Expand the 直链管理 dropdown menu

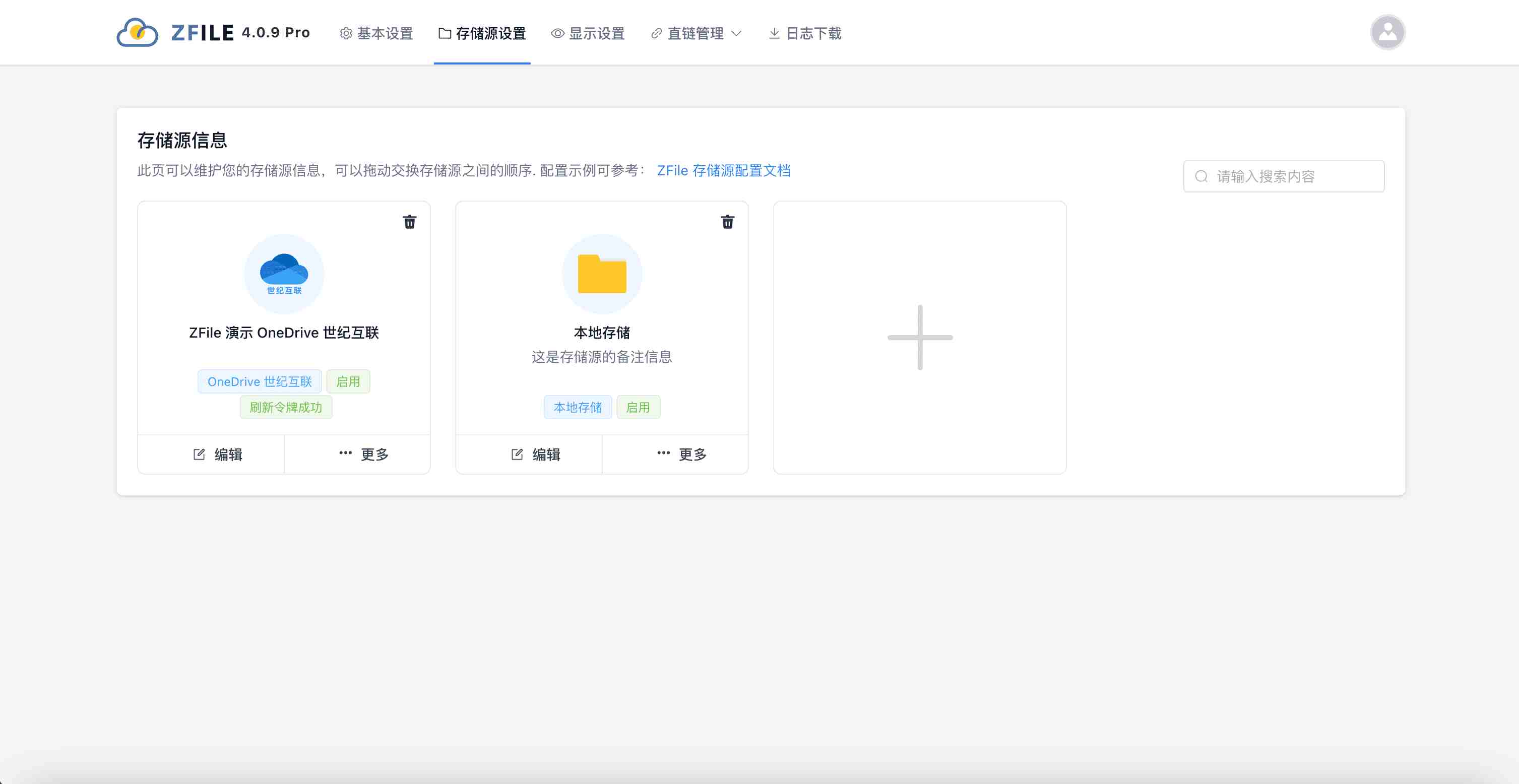click(737, 34)
